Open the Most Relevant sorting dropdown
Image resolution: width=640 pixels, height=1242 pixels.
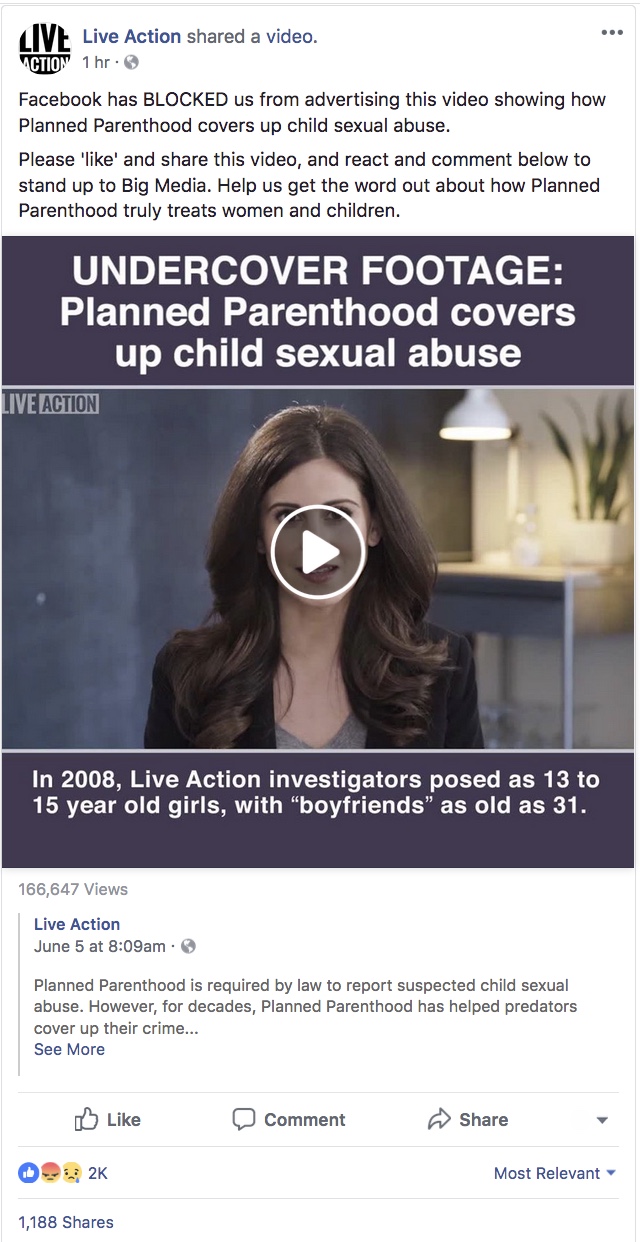coord(555,1173)
